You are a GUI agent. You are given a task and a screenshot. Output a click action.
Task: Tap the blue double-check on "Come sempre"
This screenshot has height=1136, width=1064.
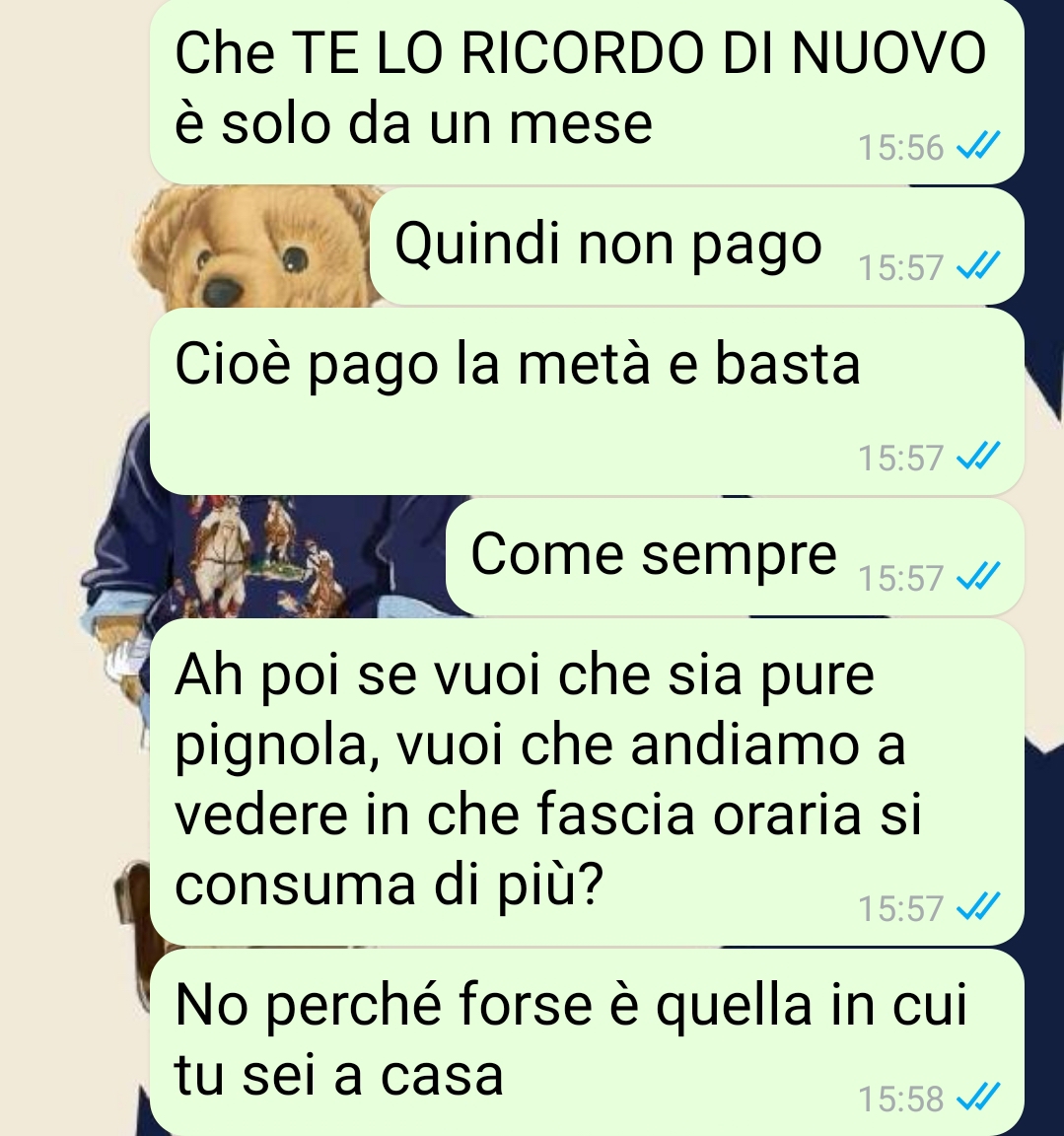[978, 575]
